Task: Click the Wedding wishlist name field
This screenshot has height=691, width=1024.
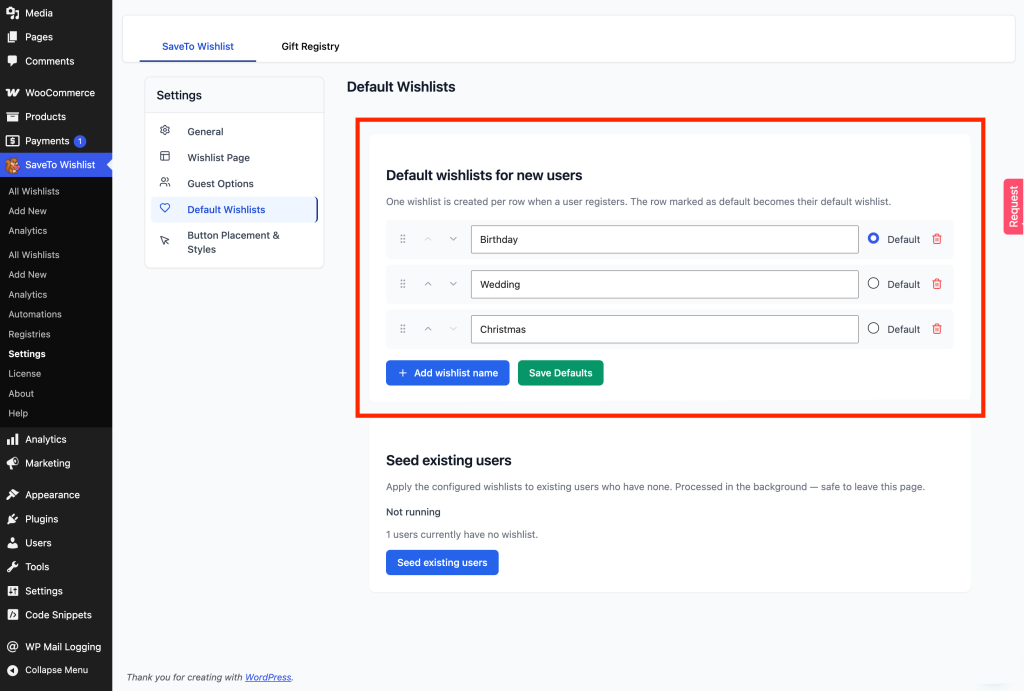Action: click(x=664, y=285)
